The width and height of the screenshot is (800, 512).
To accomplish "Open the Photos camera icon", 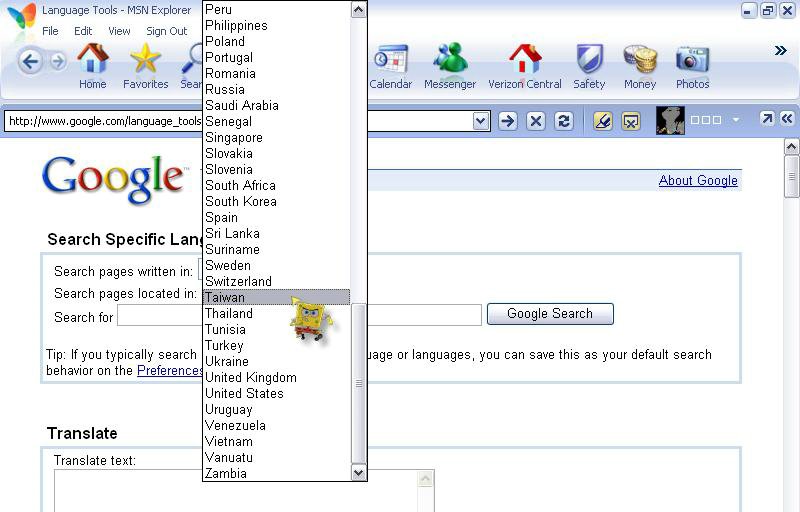I will click(692, 66).
